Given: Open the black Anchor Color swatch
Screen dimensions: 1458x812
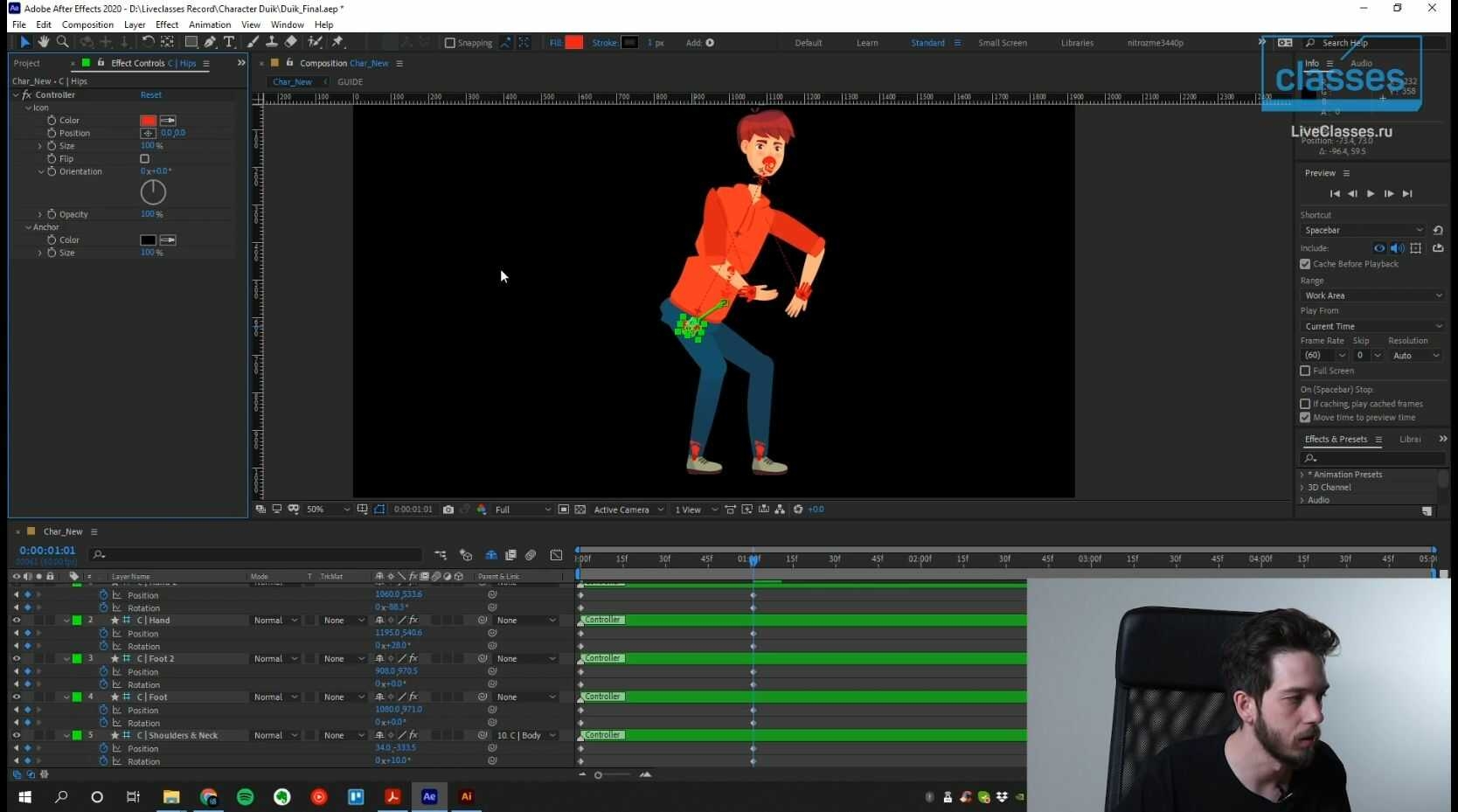Looking at the screenshot, I should [x=149, y=240].
